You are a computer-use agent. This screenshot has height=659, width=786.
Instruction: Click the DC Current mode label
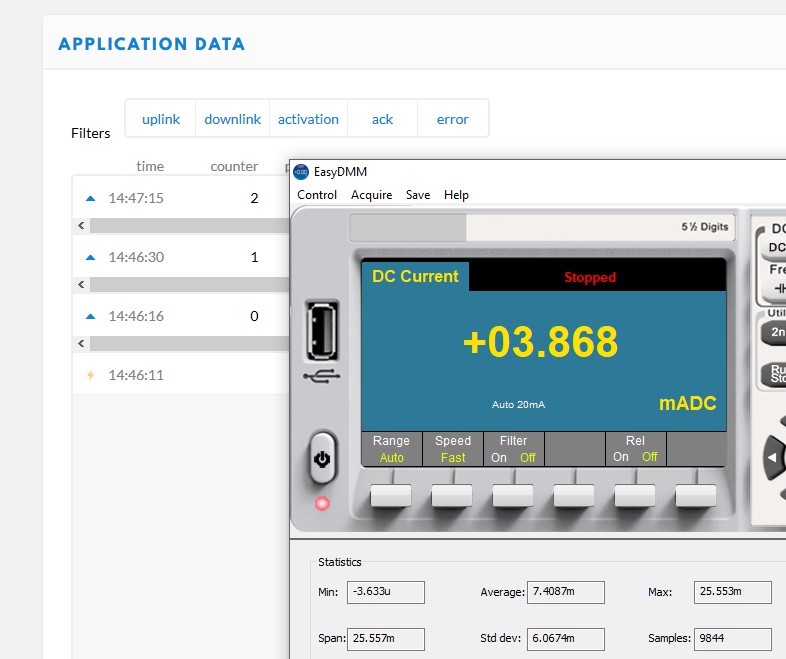pyautogui.click(x=415, y=277)
